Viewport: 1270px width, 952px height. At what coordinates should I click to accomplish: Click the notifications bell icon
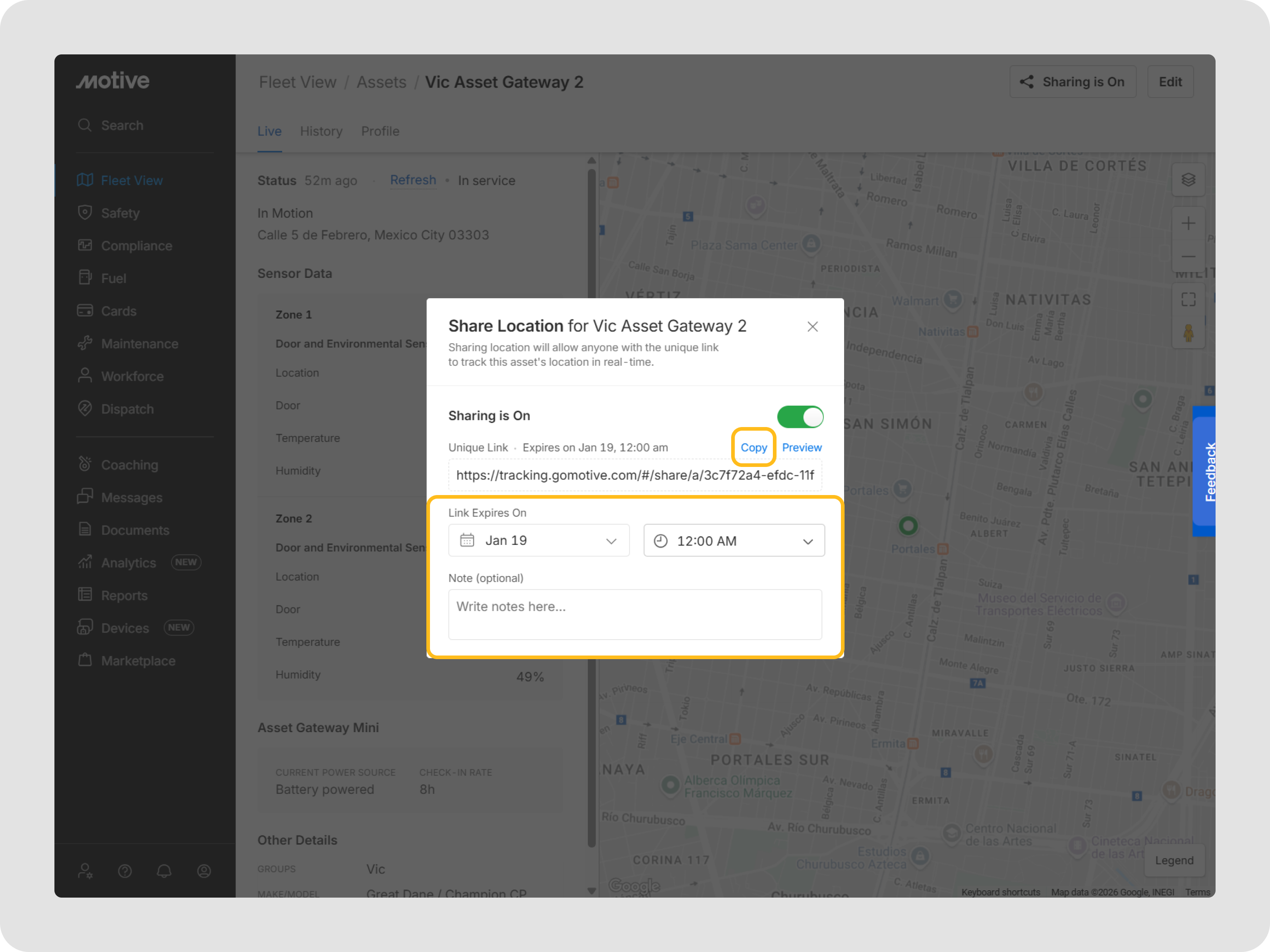click(x=164, y=871)
